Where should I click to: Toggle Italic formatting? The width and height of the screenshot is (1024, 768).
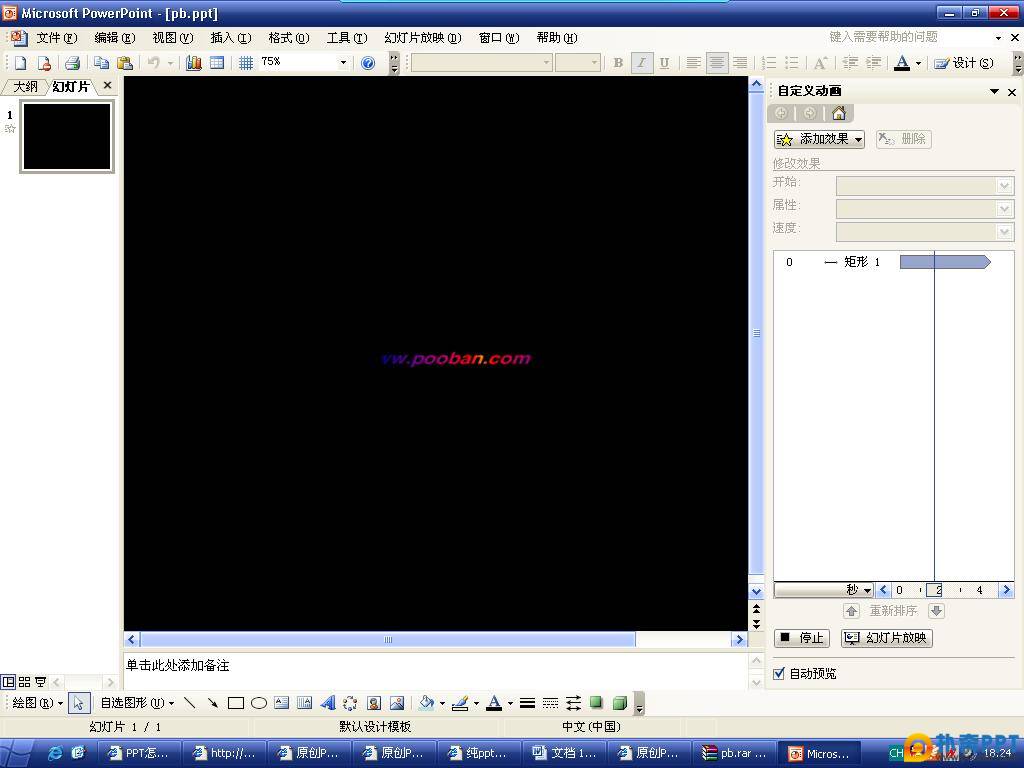(x=641, y=63)
